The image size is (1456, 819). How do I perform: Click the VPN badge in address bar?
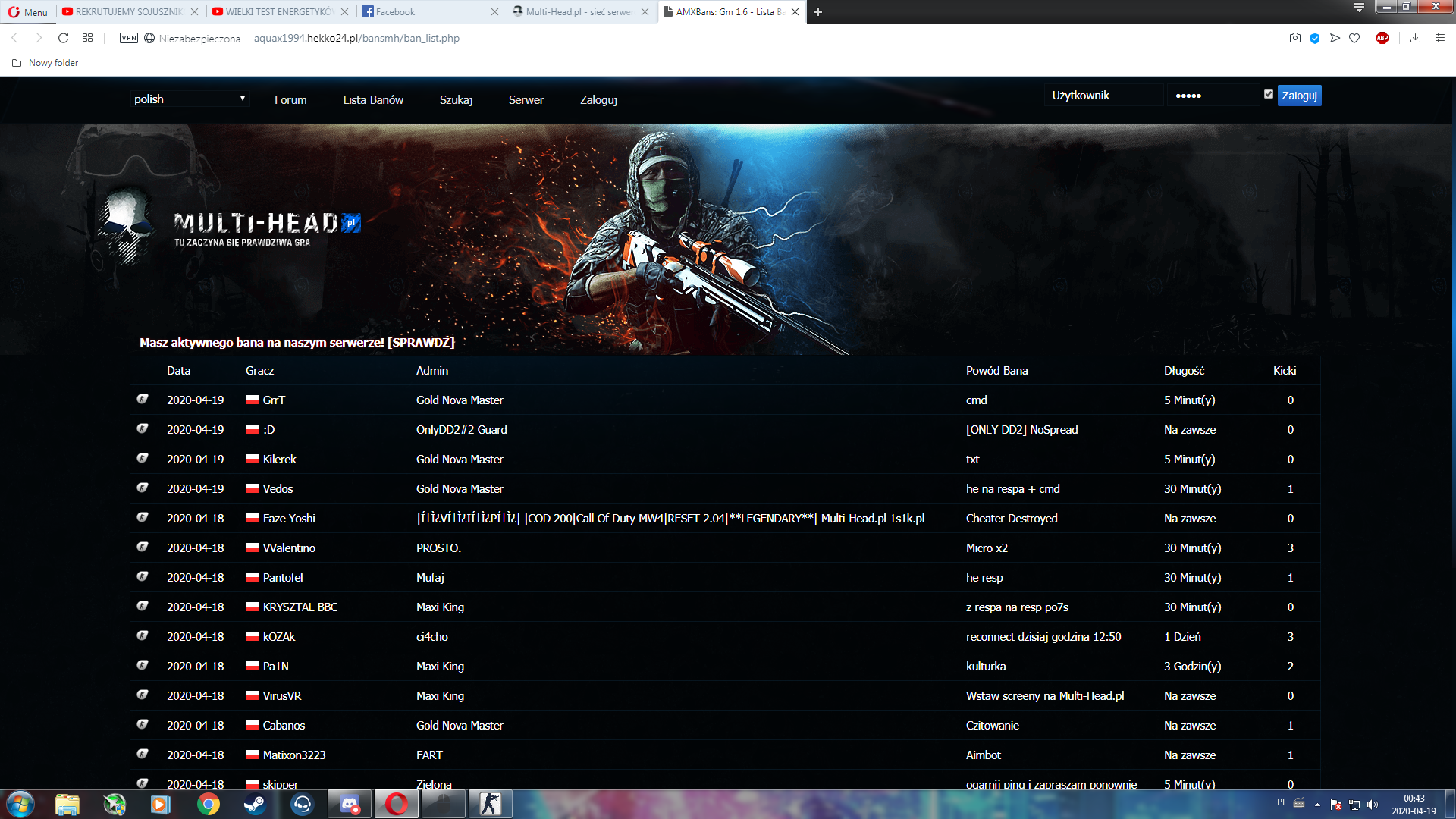[x=128, y=38]
